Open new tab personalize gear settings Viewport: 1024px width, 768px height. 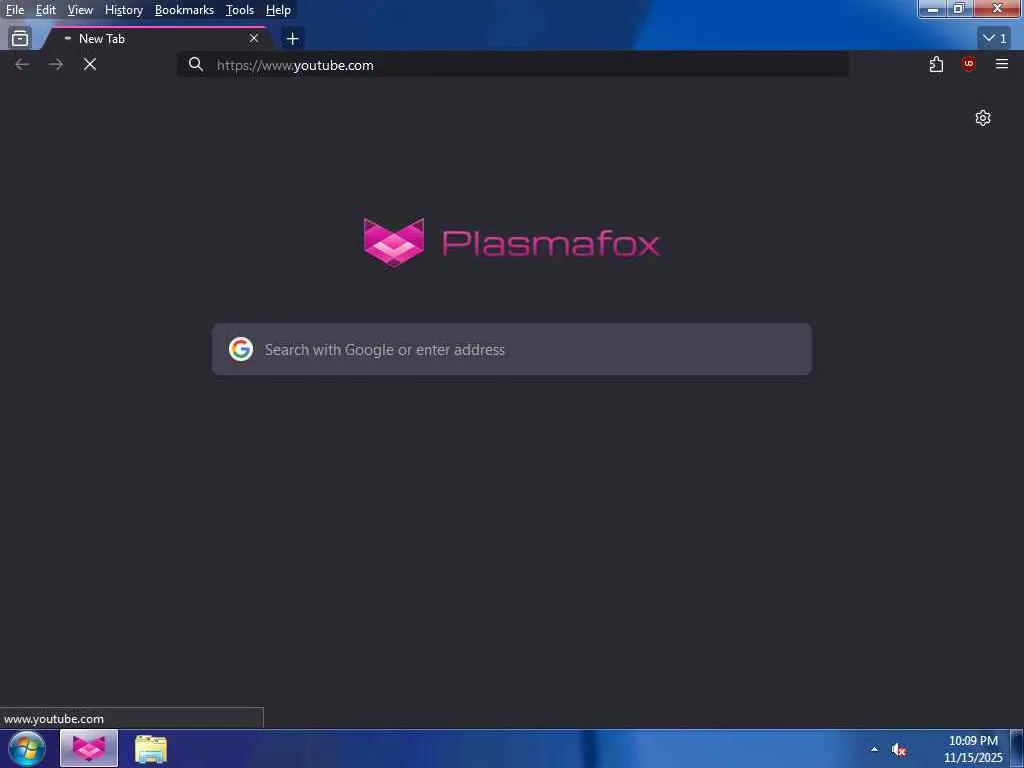[983, 118]
